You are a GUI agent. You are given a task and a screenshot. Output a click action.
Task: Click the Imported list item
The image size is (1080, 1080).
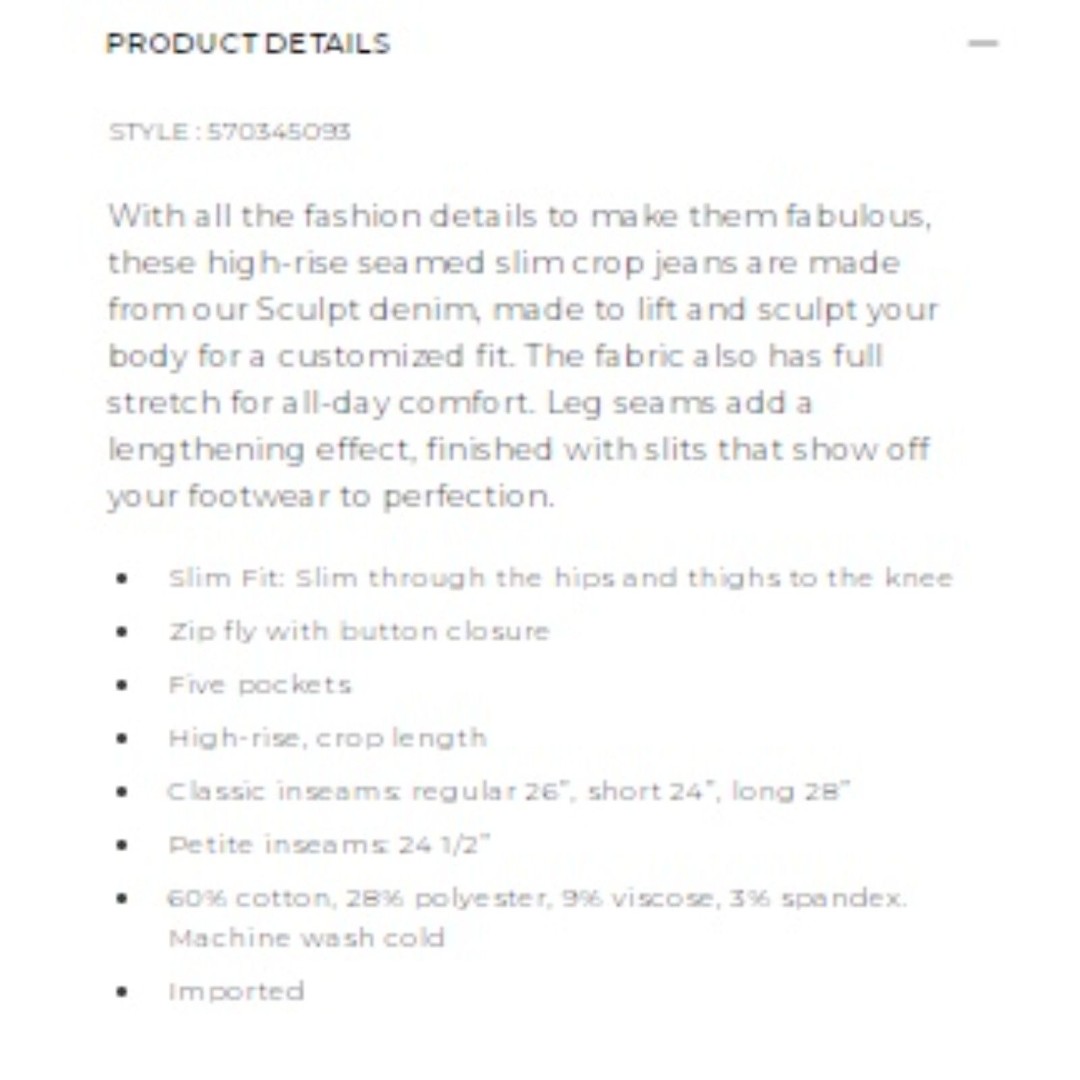point(236,991)
